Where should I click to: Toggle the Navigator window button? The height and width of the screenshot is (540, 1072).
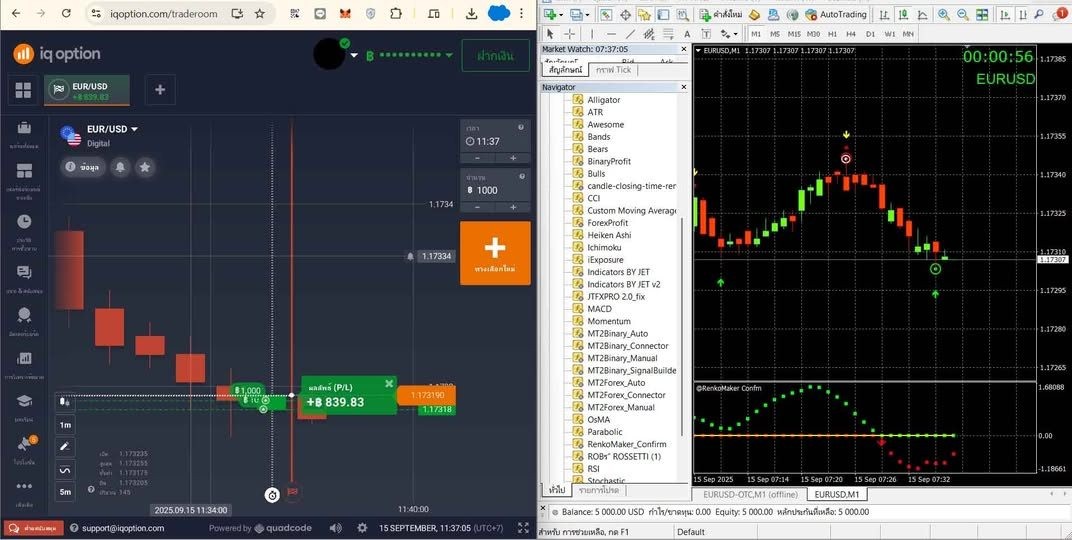coord(644,14)
